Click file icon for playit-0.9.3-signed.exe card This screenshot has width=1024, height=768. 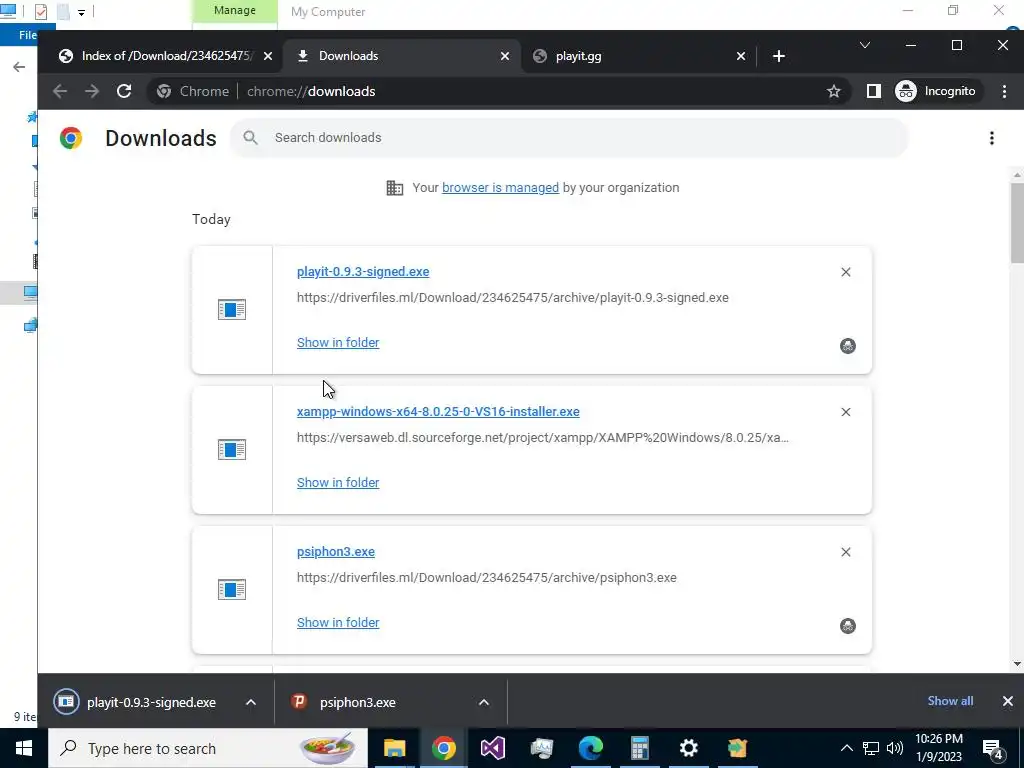[232, 310]
